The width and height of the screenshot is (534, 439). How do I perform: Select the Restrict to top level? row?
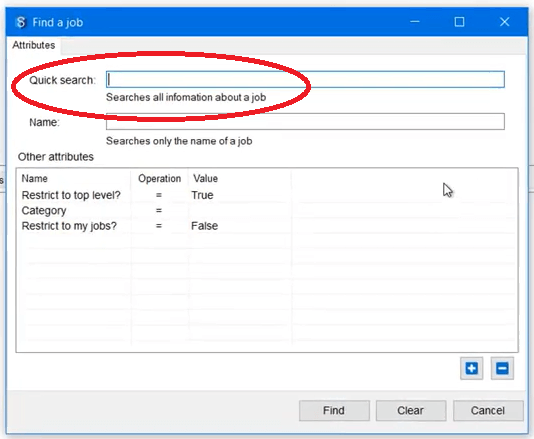267,195
